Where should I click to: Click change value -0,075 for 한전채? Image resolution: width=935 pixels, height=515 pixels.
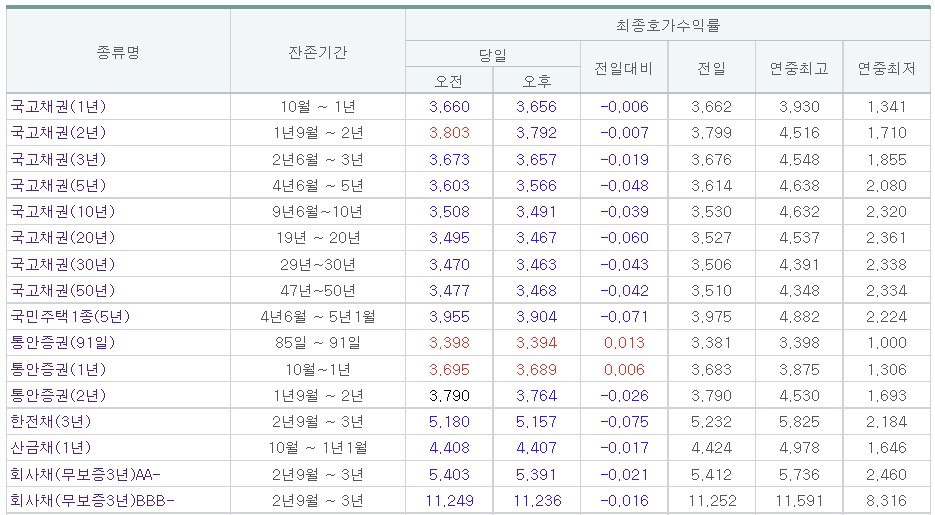point(624,421)
